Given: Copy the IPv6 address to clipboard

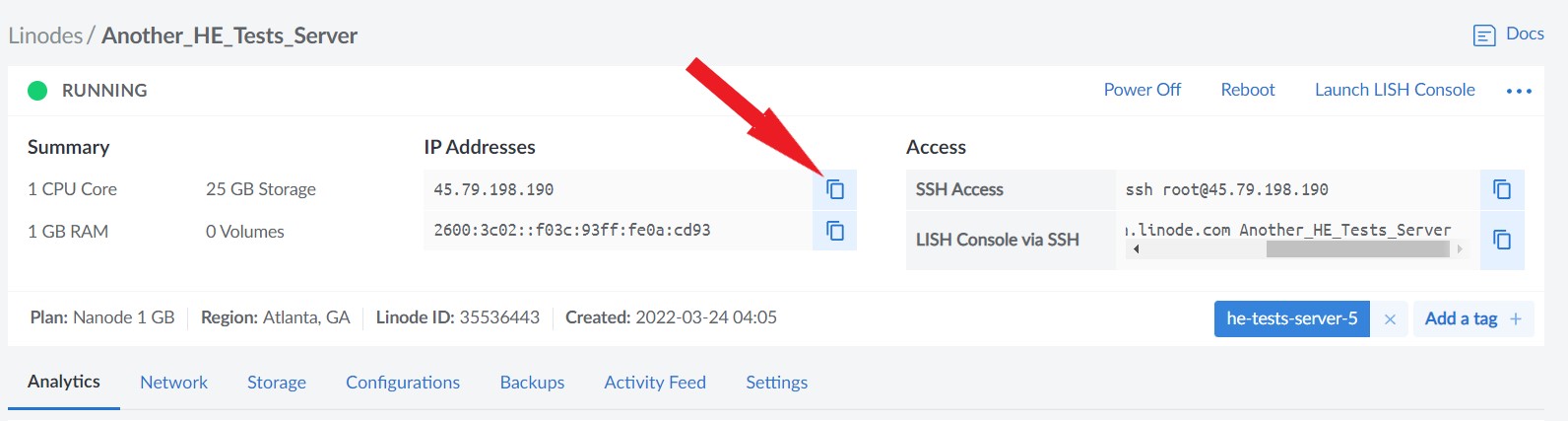Looking at the screenshot, I should [x=834, y=231].
